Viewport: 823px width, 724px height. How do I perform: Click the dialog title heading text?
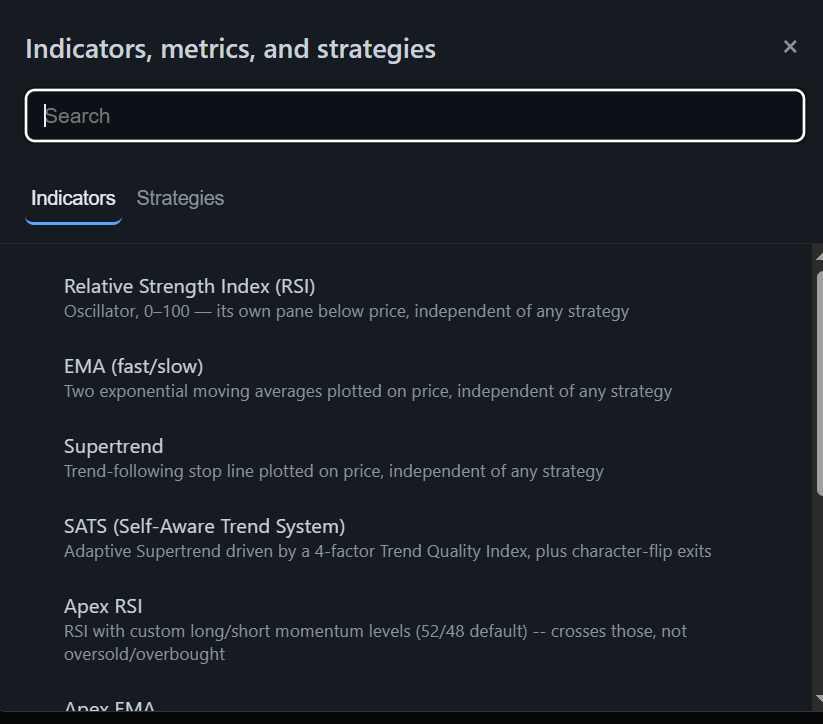(230, 49)
